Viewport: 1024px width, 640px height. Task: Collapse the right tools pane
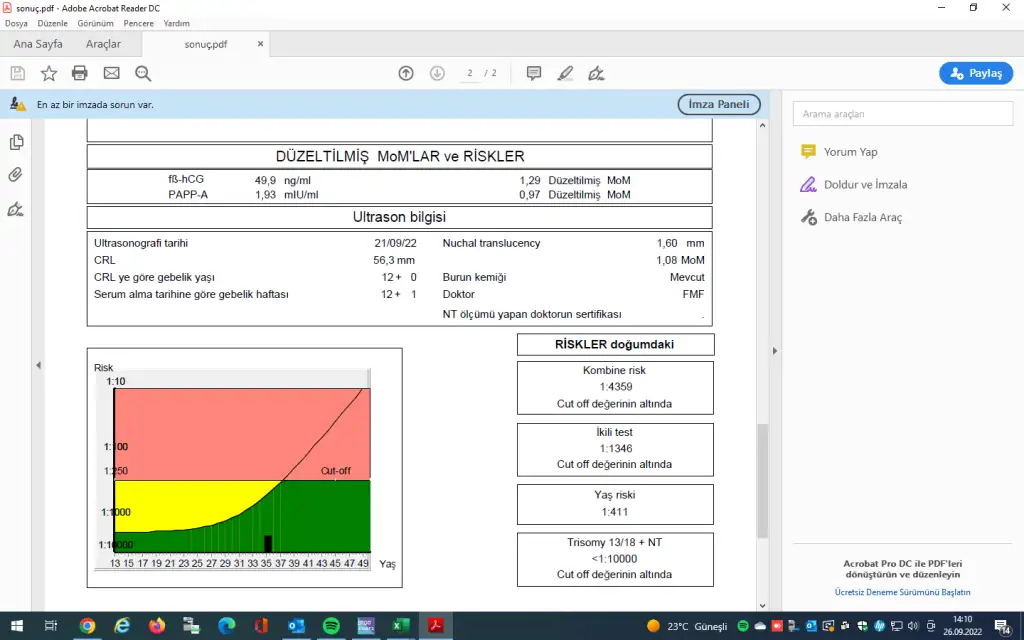pos(774,350)
